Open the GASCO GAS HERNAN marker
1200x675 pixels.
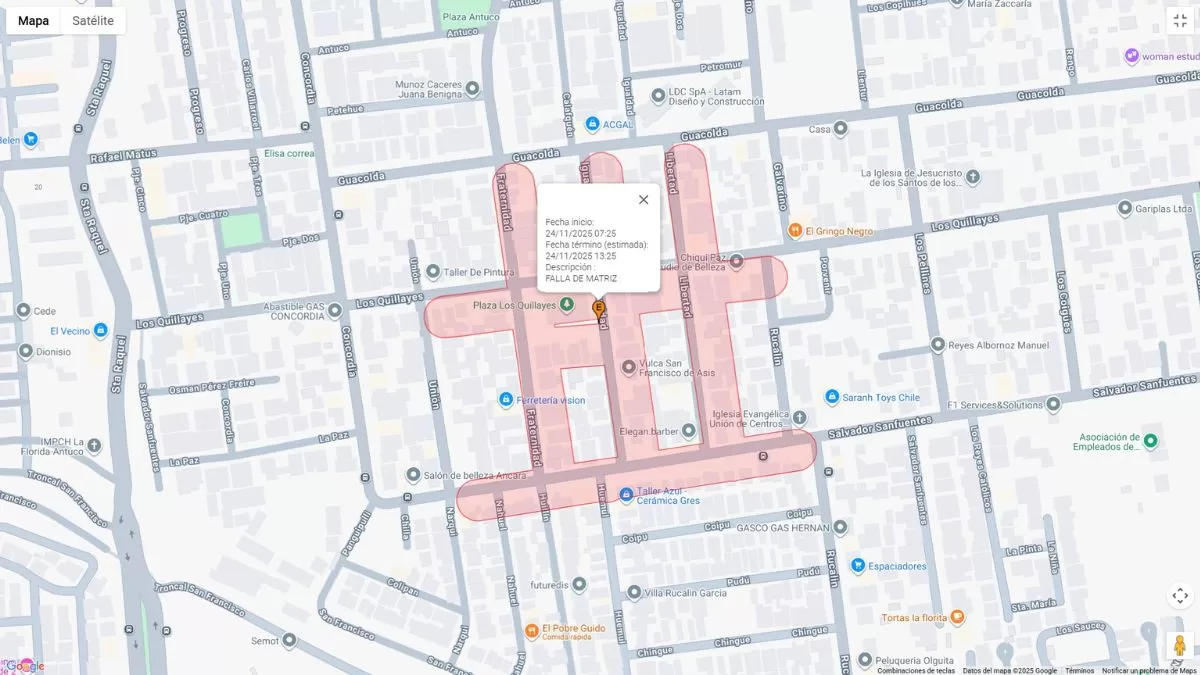pyautogui.click(x=840, y=527)
